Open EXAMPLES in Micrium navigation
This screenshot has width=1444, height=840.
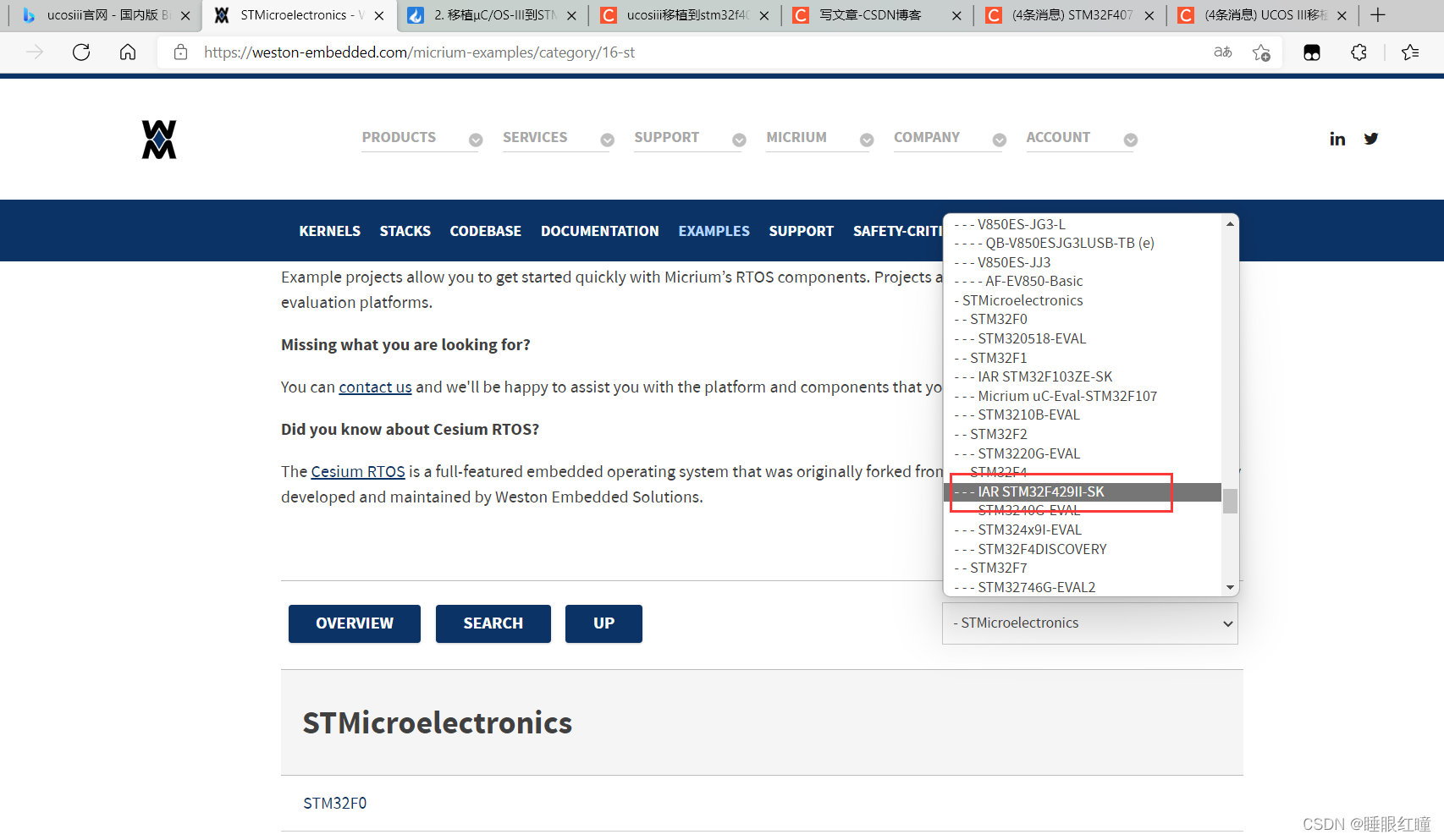714,231
